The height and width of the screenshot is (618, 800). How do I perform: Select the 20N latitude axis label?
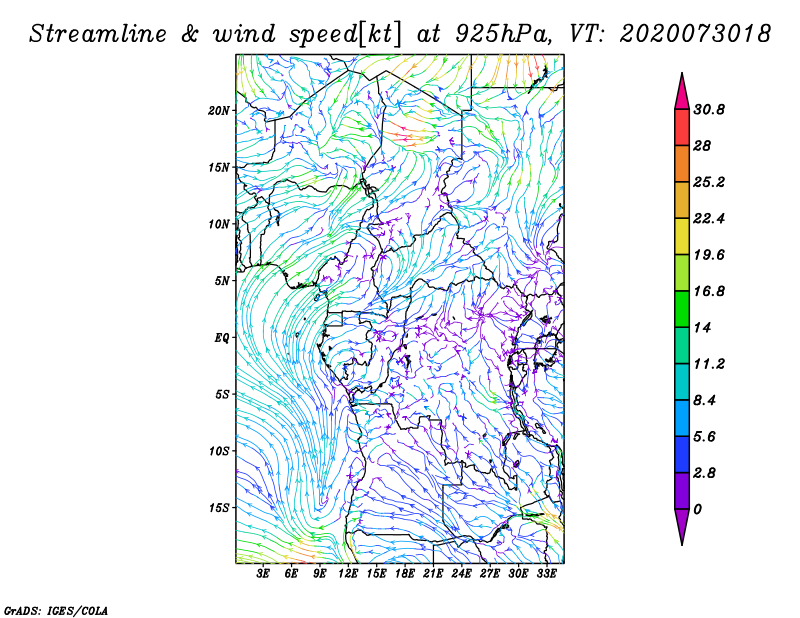coord(219,110)
